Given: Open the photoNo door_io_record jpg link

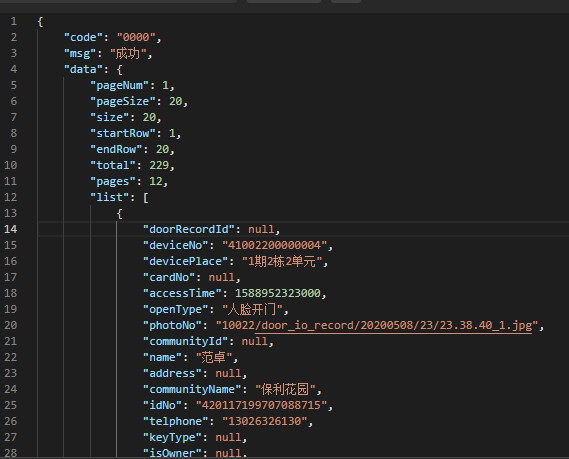Looking at the screenshot, I should point(393,325).
